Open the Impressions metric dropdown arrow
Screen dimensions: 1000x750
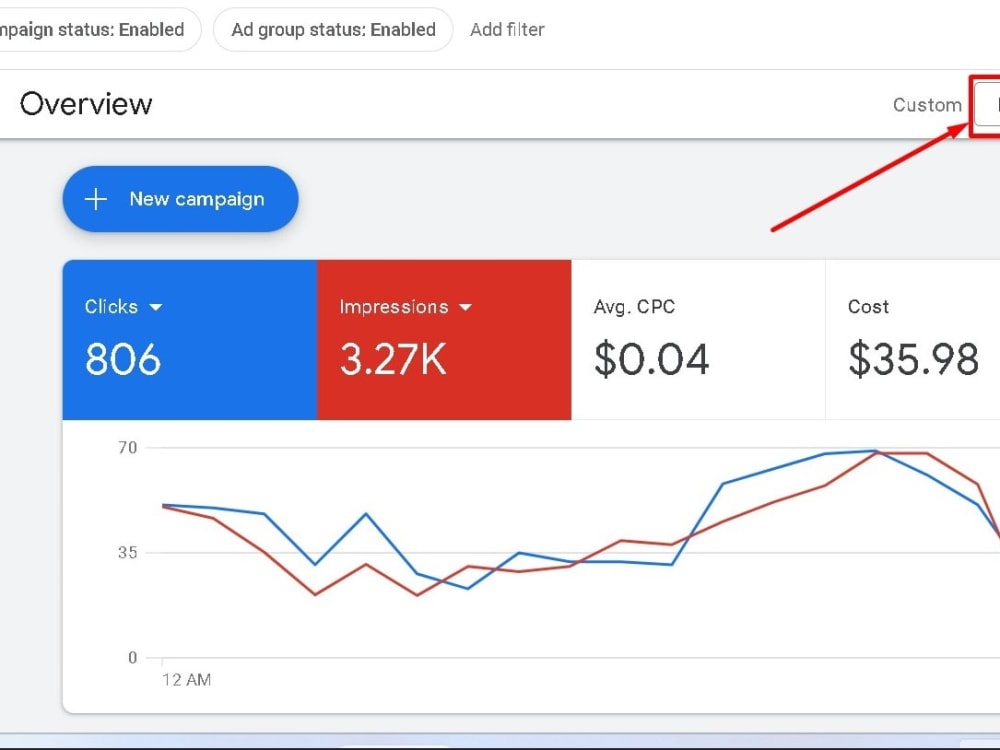point(466,307)
